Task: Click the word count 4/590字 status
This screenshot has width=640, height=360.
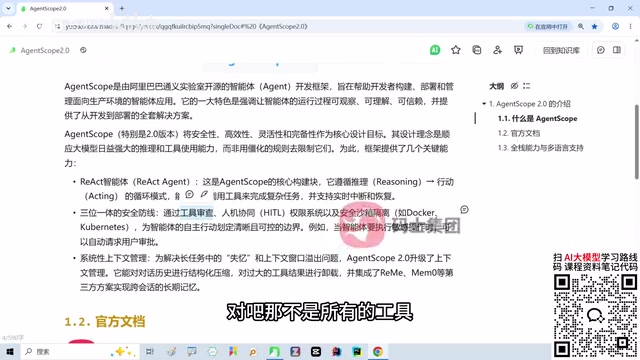Action: point(13,338)
